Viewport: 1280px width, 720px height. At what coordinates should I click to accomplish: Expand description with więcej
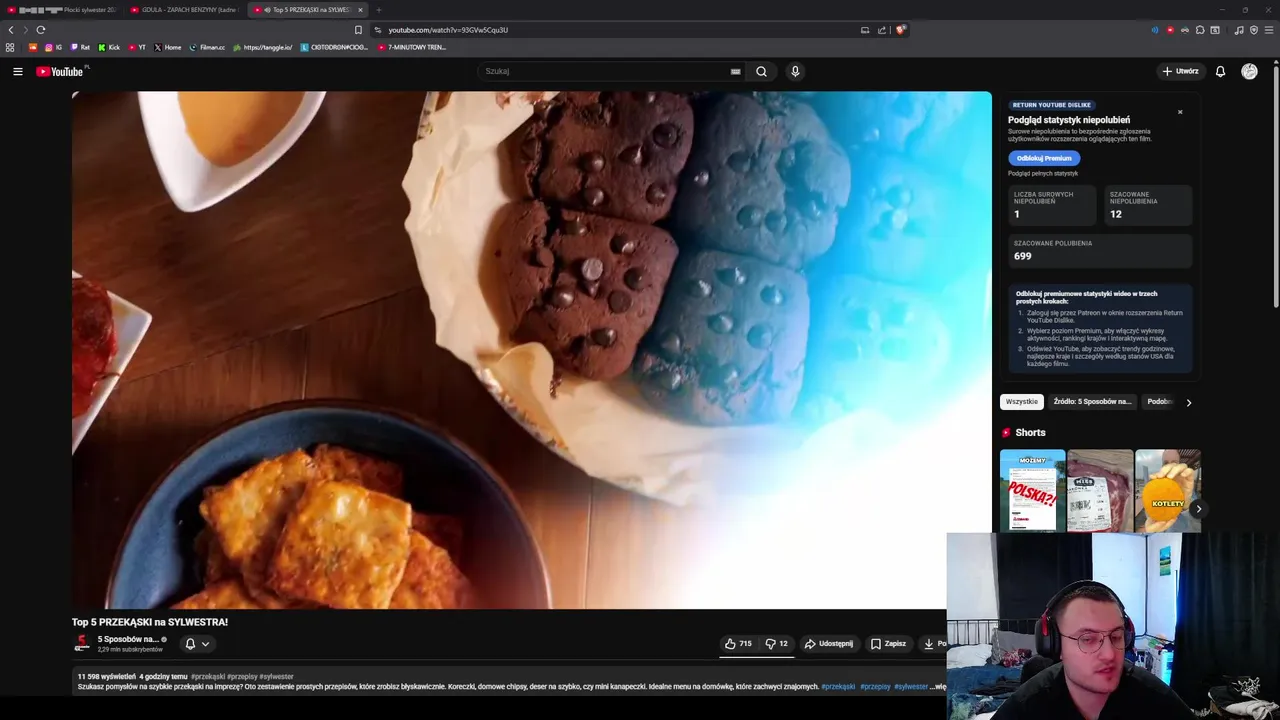click(939, 687)
